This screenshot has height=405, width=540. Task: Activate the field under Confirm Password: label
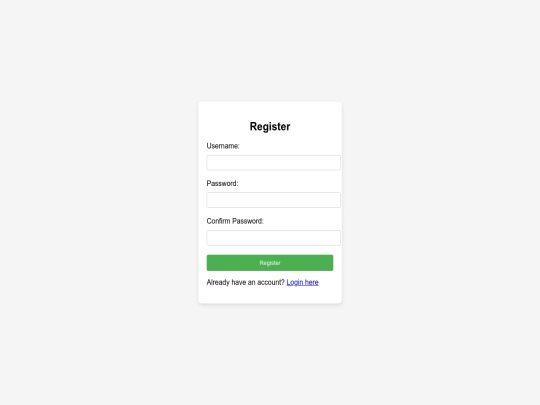[273, 238]
